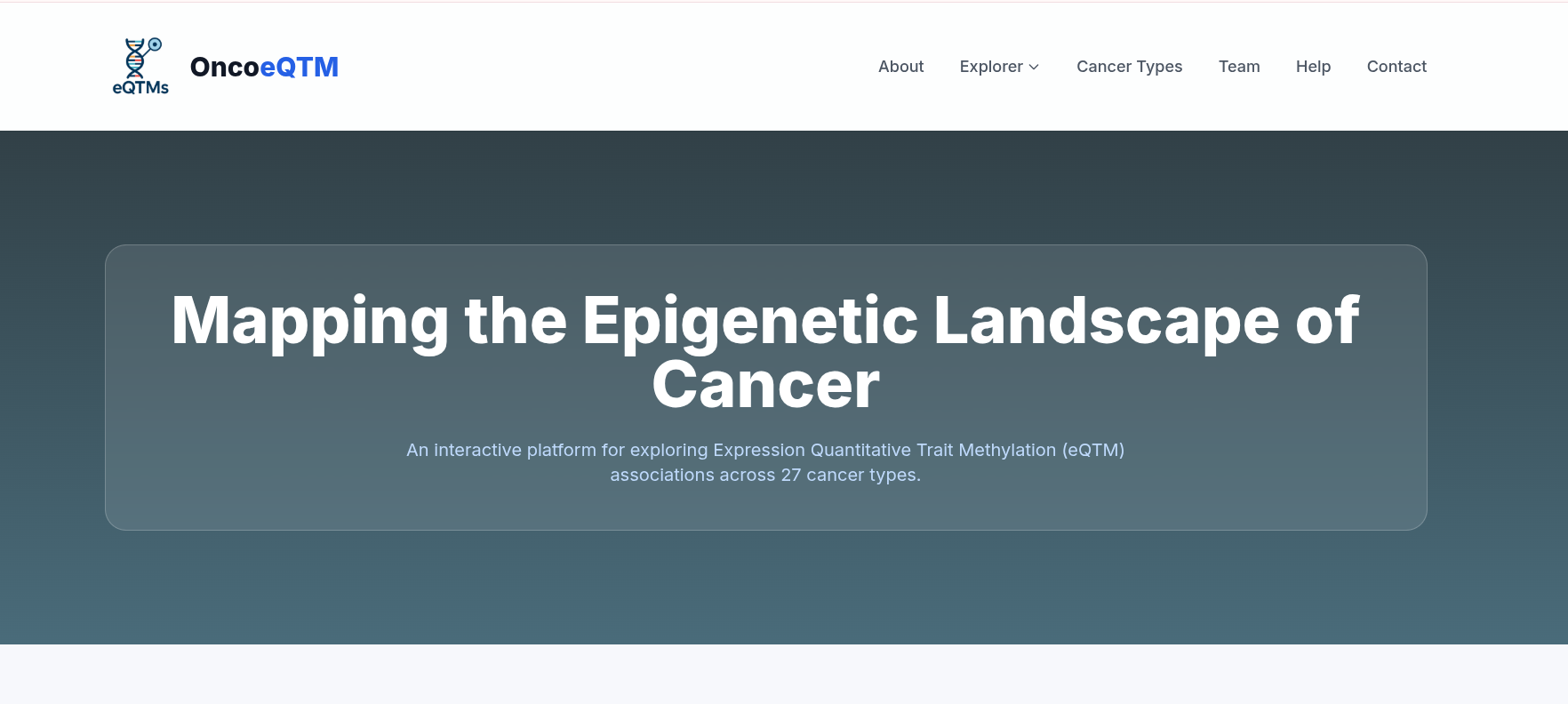The image size is (1568, 704).
Task: Click the interactive platform subtitle text
Action: [x=764, y=450]
